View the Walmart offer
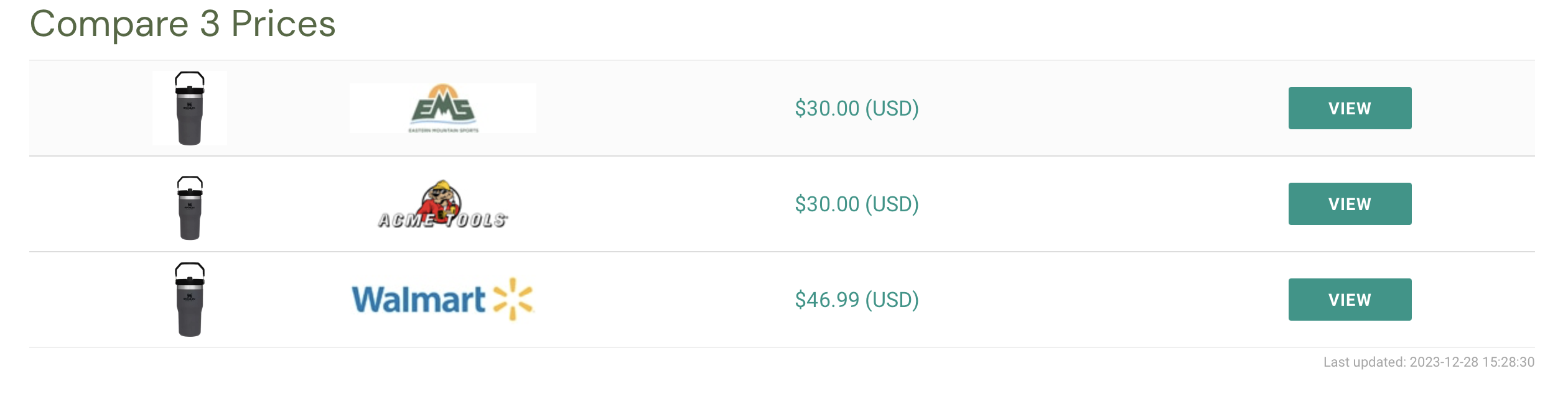This screenshot has height=394, width=1568. (1350, 300)
